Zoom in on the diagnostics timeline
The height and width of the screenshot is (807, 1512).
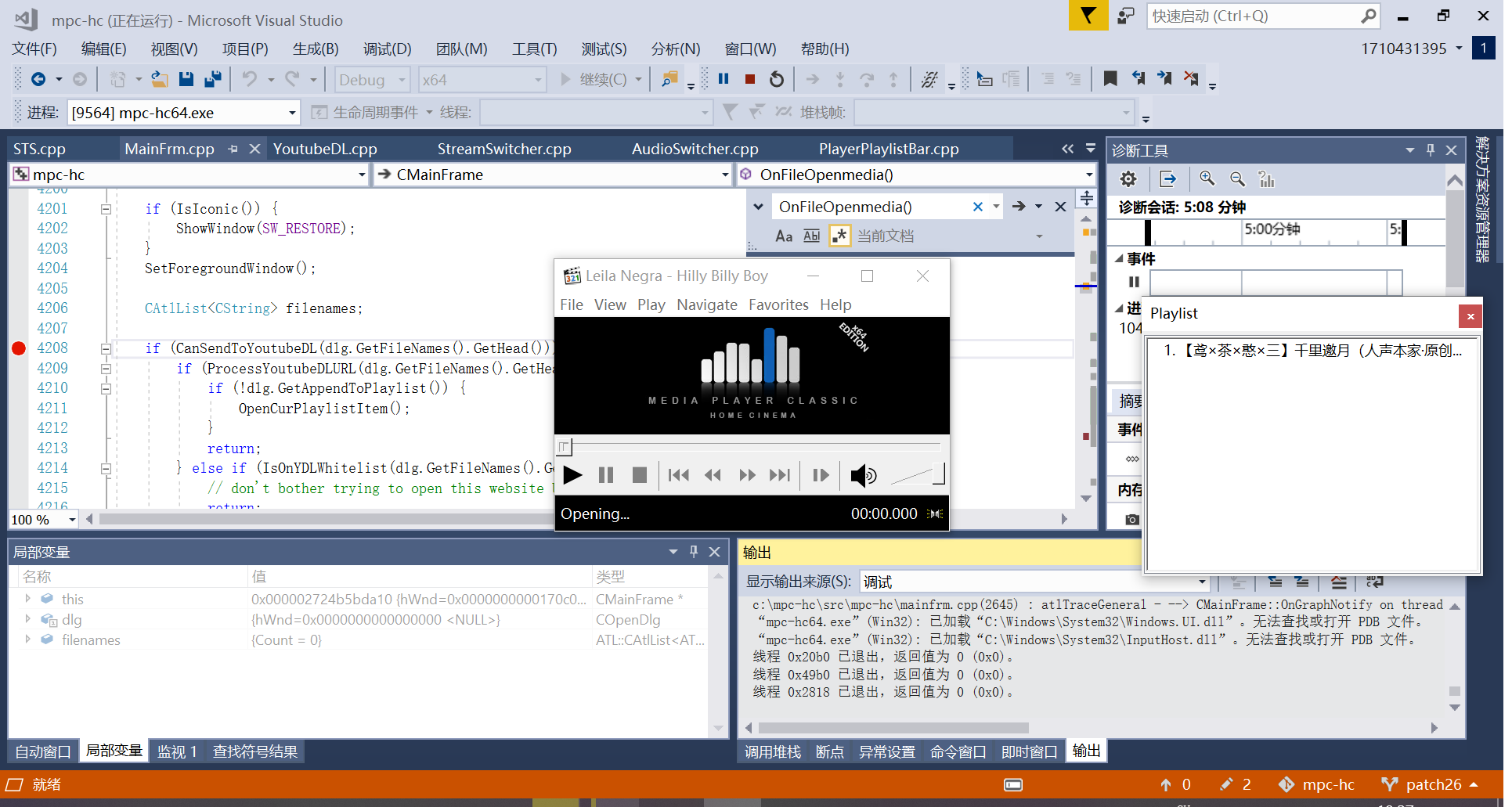coord(1206,178)
